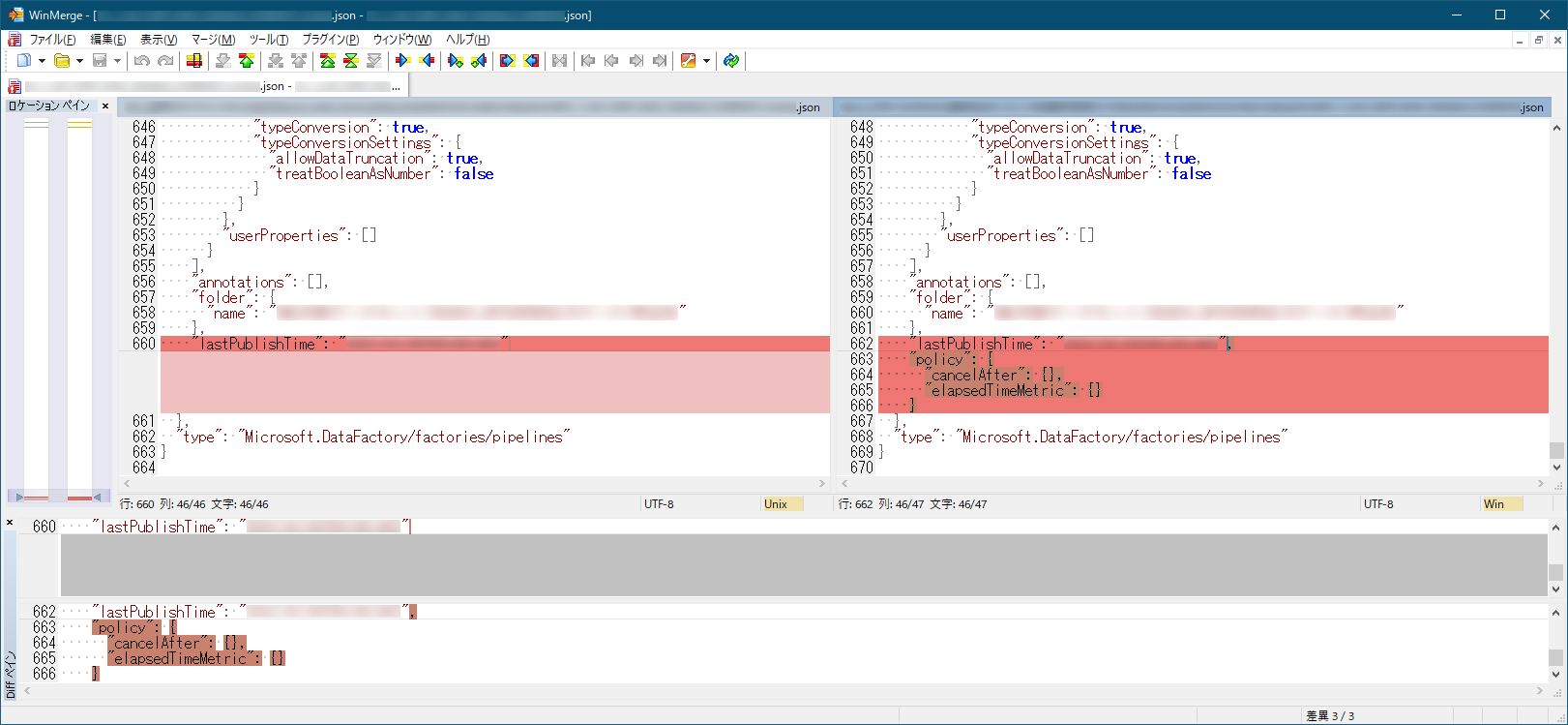Image resolution: width=1568 pixels, height=725 pixels.
Task: Undo the last edit
Action: point(142,61)
